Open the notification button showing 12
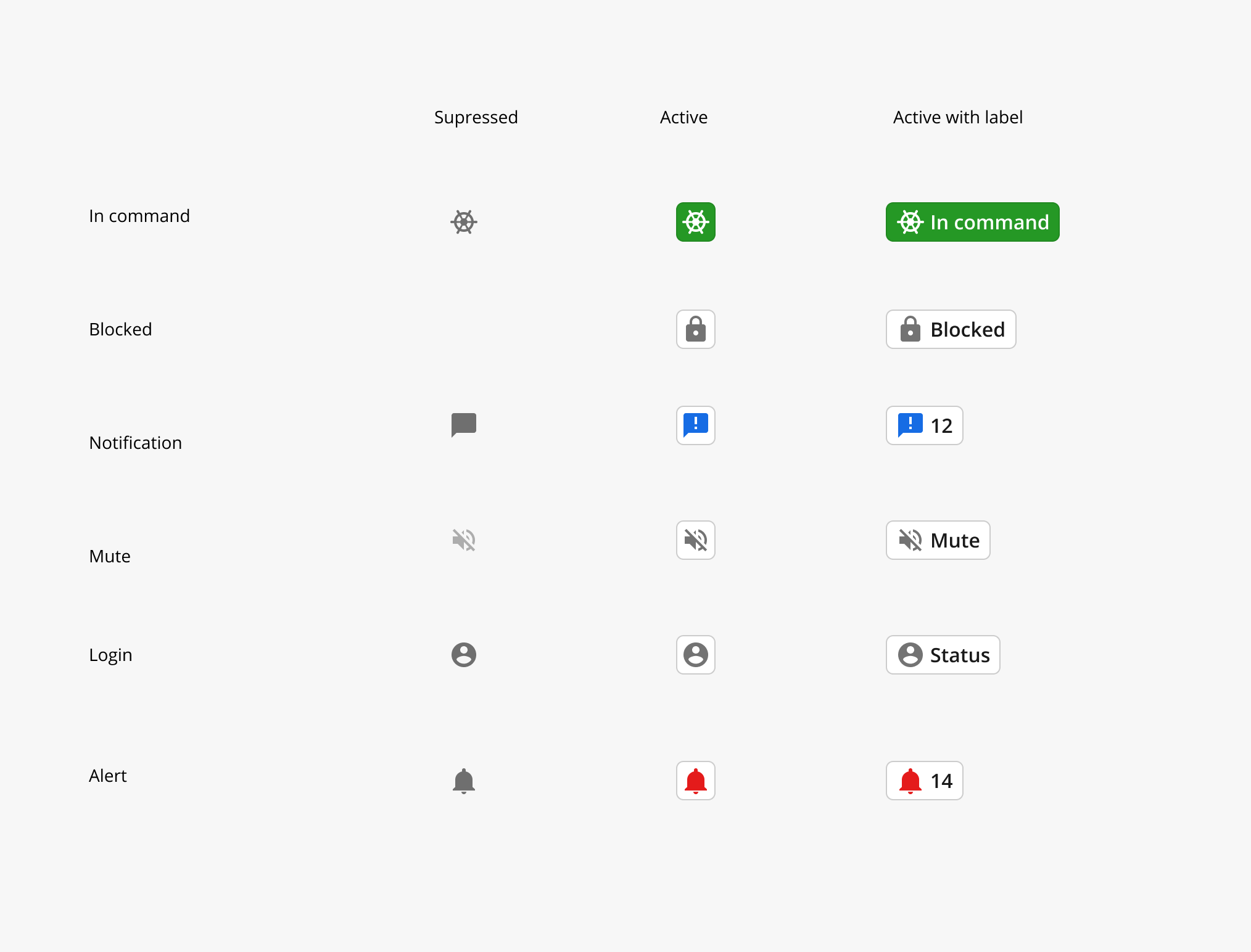The height and width of the screenshot is (952, 1251). [x=925, y=425]
